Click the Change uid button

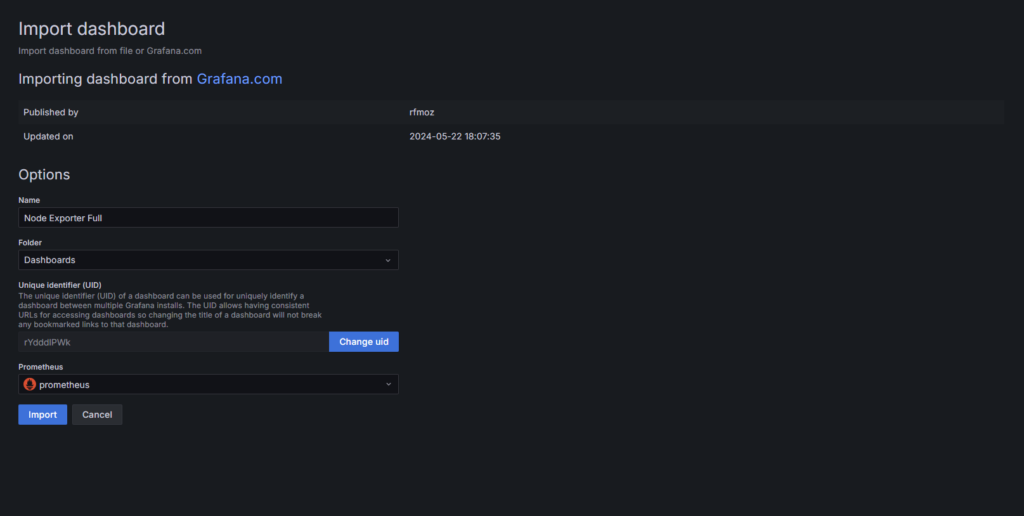(364, 342)
